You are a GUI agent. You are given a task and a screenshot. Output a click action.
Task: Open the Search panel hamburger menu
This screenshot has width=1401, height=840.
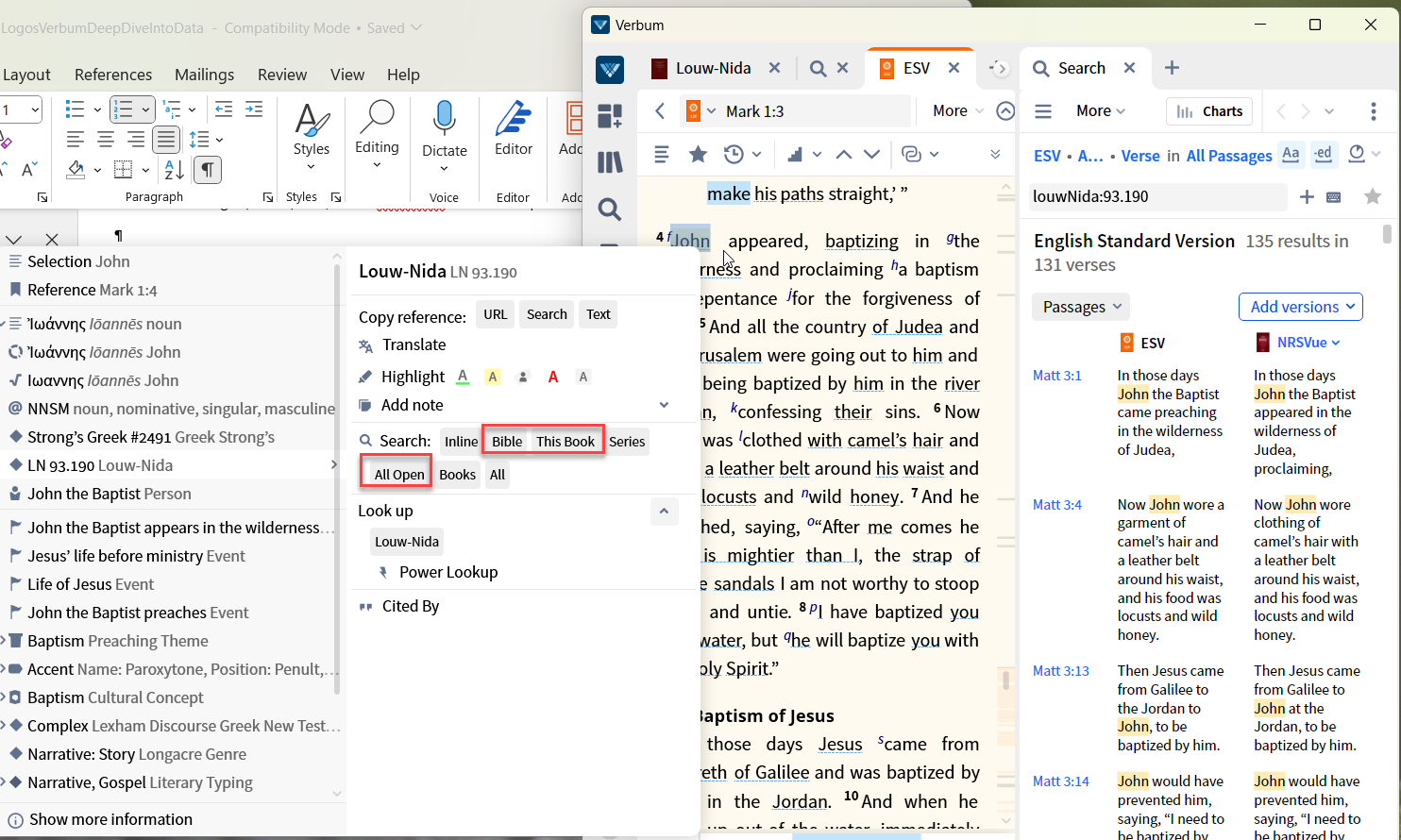[1043, 111]
